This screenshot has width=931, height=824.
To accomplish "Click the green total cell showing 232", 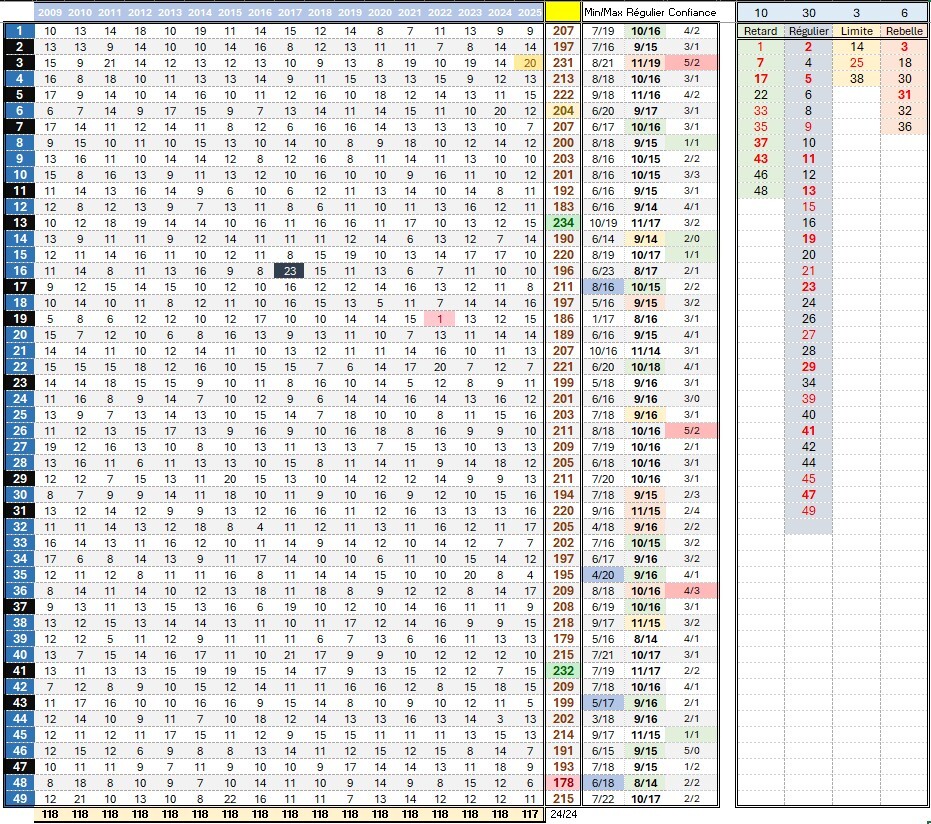I will [563, 670].
